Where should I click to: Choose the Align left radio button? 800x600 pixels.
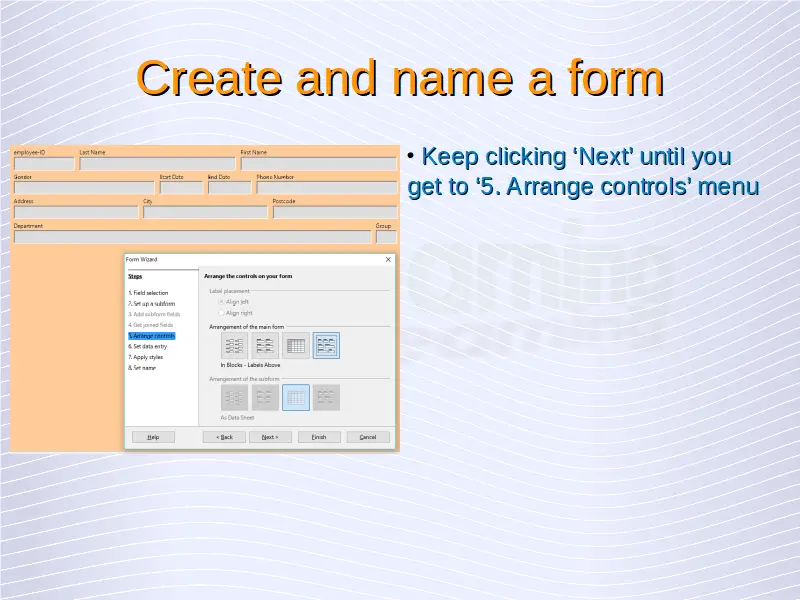pyautogui.click(x=221, y=302)
